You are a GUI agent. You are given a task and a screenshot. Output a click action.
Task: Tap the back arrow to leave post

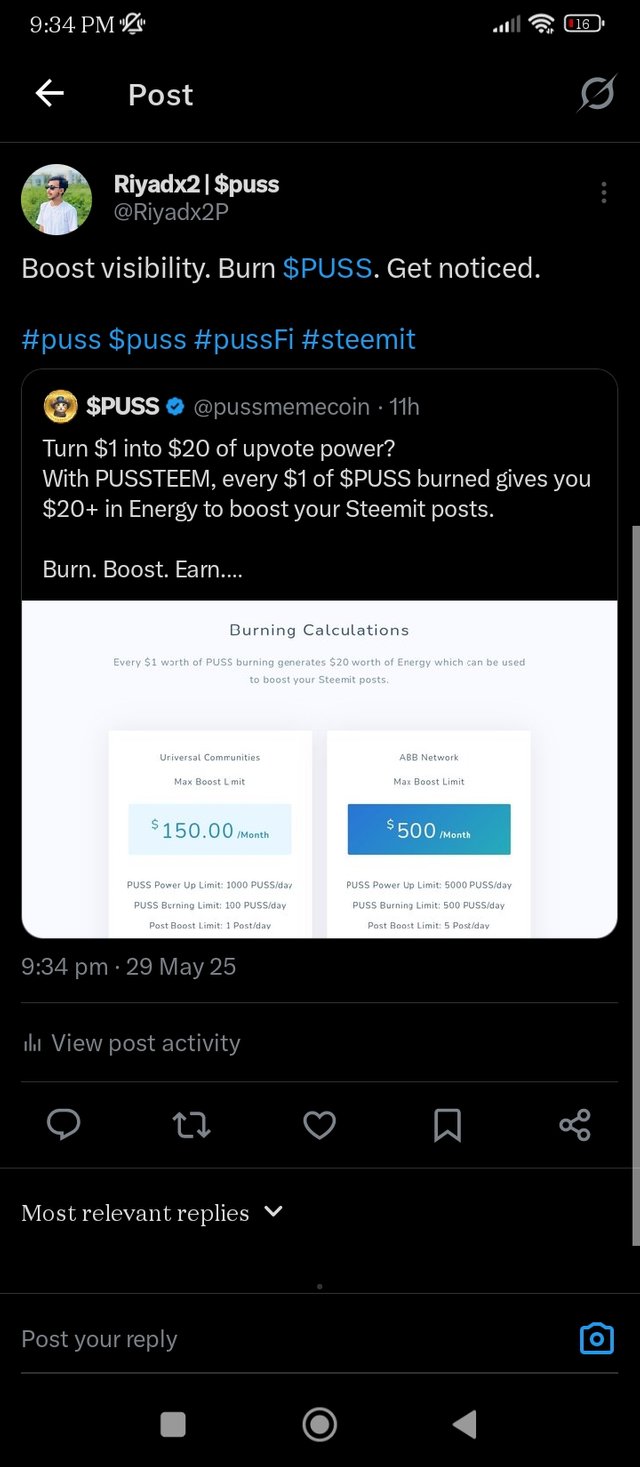[x=49, y=94]
